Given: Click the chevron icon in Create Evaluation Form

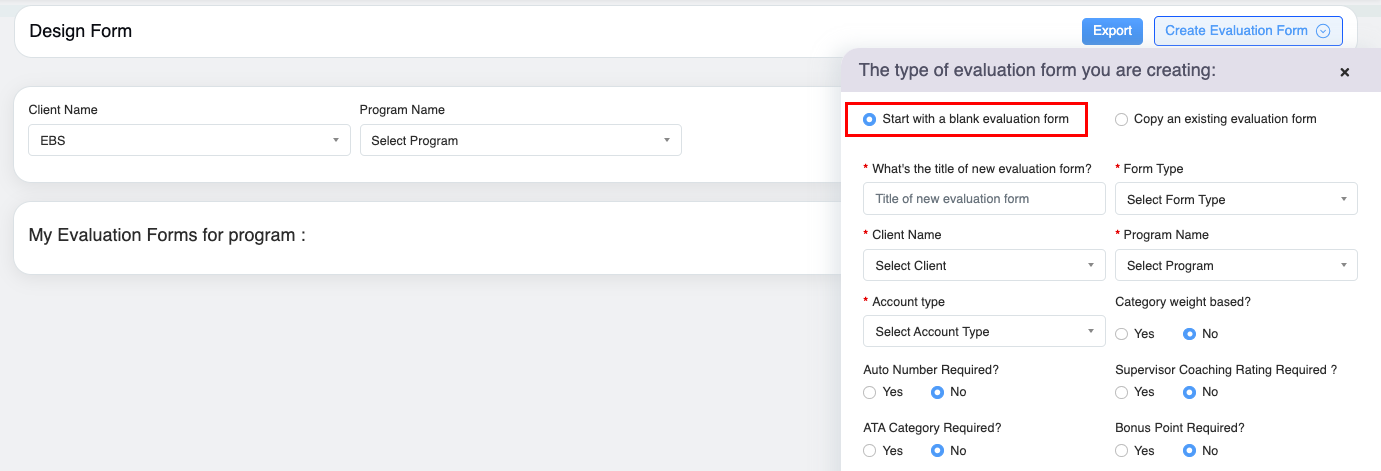Looking at the screenshot, I should pyautogui.click(x=1323, y=31).
